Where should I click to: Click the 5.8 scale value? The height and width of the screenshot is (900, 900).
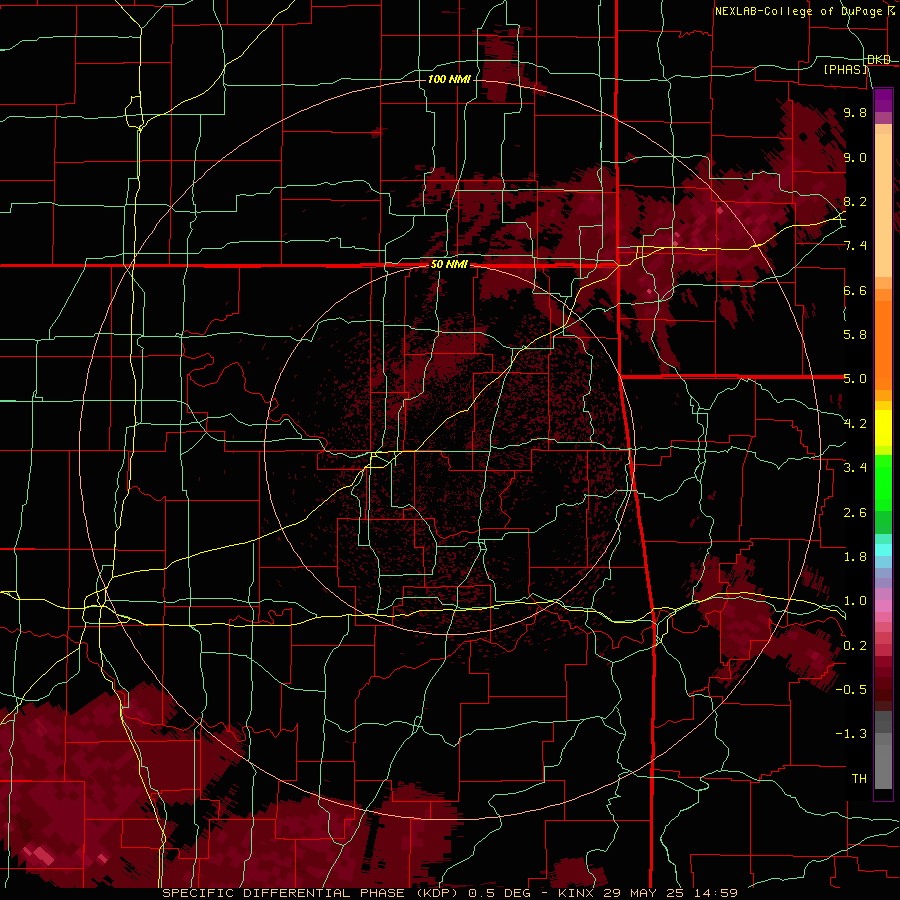(855, 335)
